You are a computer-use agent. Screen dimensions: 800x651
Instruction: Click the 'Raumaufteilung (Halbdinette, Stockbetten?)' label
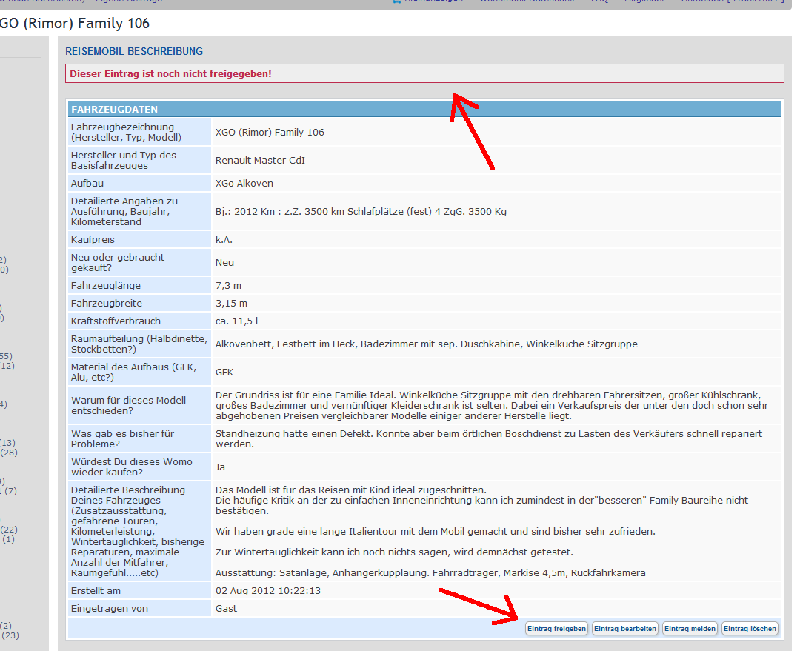click(139, 344)
